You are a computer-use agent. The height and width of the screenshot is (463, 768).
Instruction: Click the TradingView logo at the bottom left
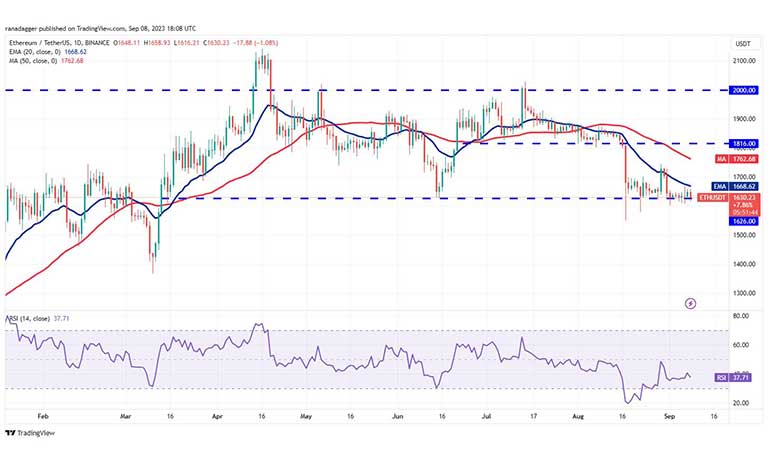click(30, 433)
